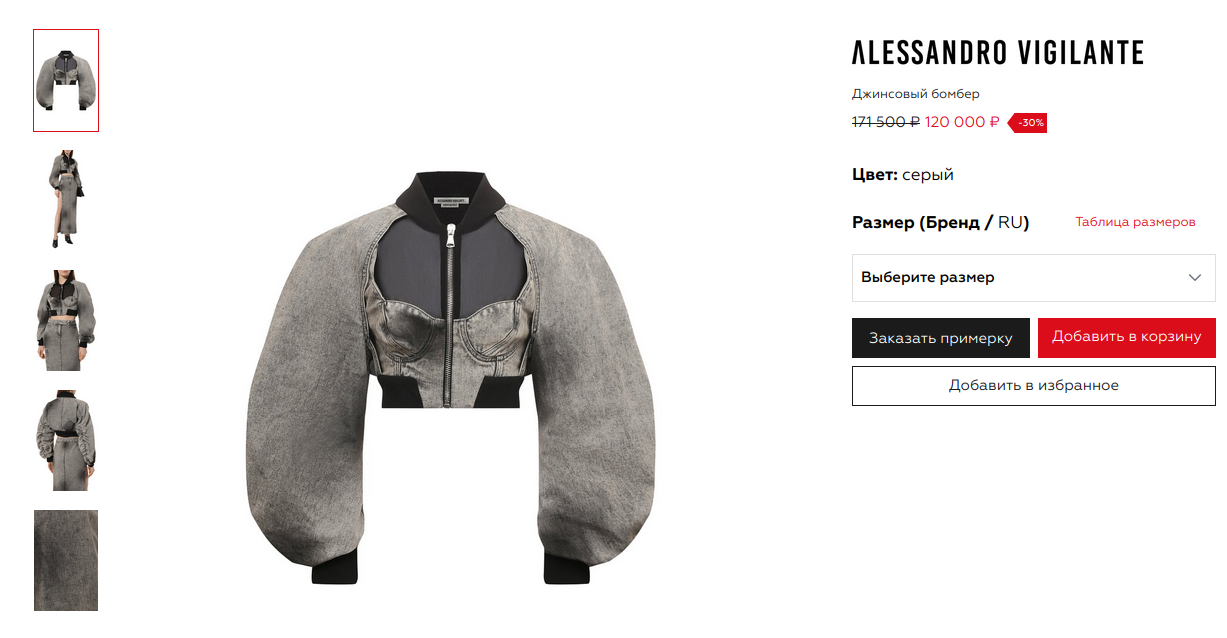This screenshot has height=638, width=1227.
Task: Click the main jacket product image
Action: pos(453,378)
